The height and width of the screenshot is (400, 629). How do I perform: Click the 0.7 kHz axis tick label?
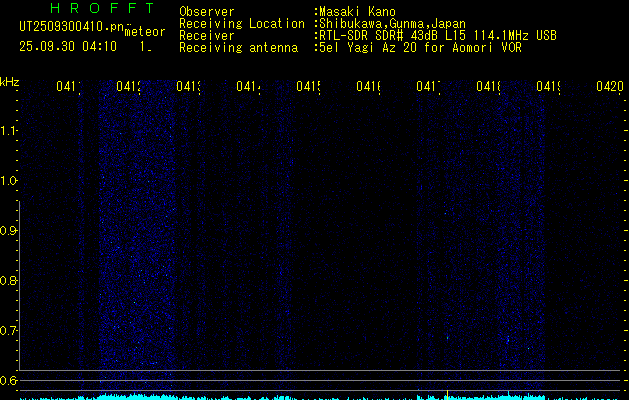[x=8, y=330]
